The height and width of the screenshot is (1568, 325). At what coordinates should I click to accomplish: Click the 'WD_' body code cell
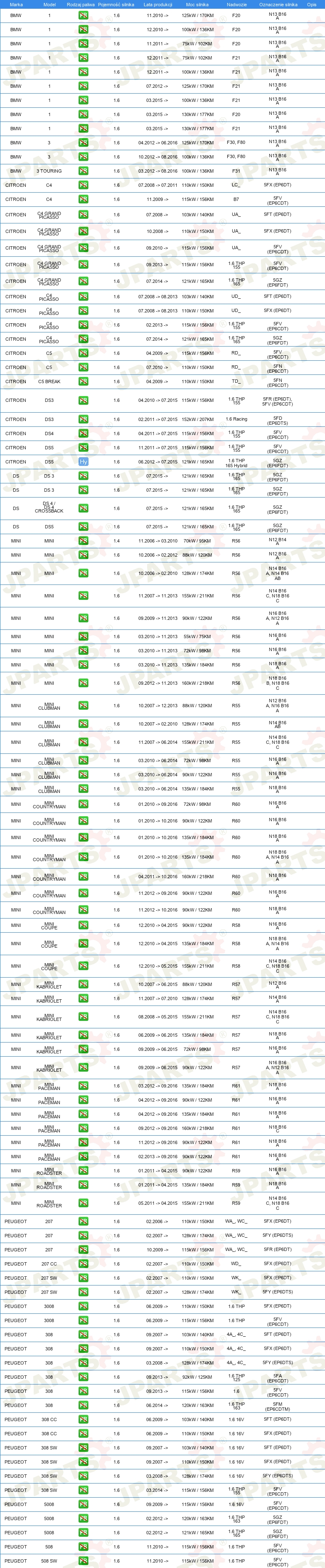236,1264
